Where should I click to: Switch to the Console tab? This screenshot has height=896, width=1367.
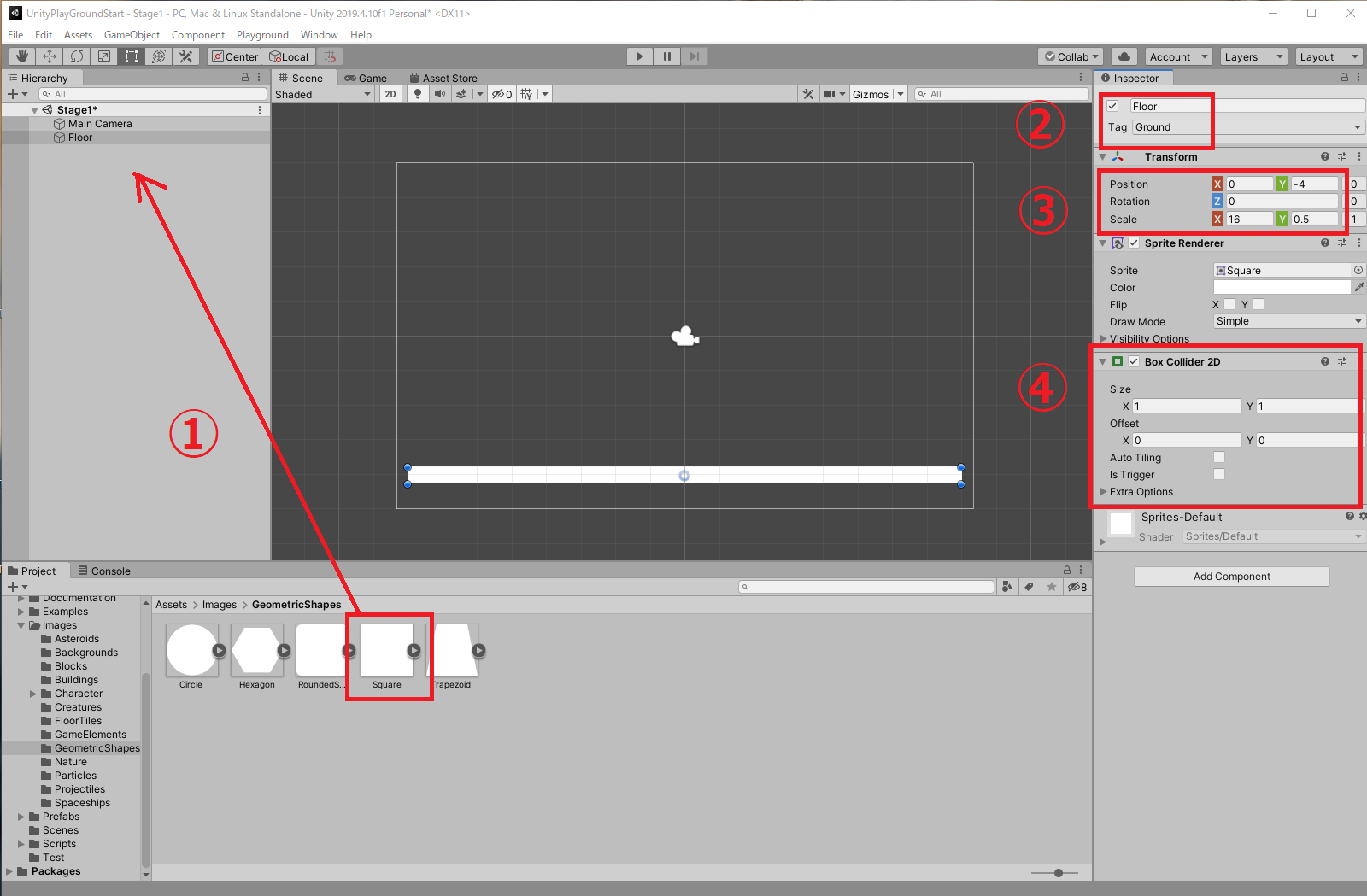click(104, 571)
